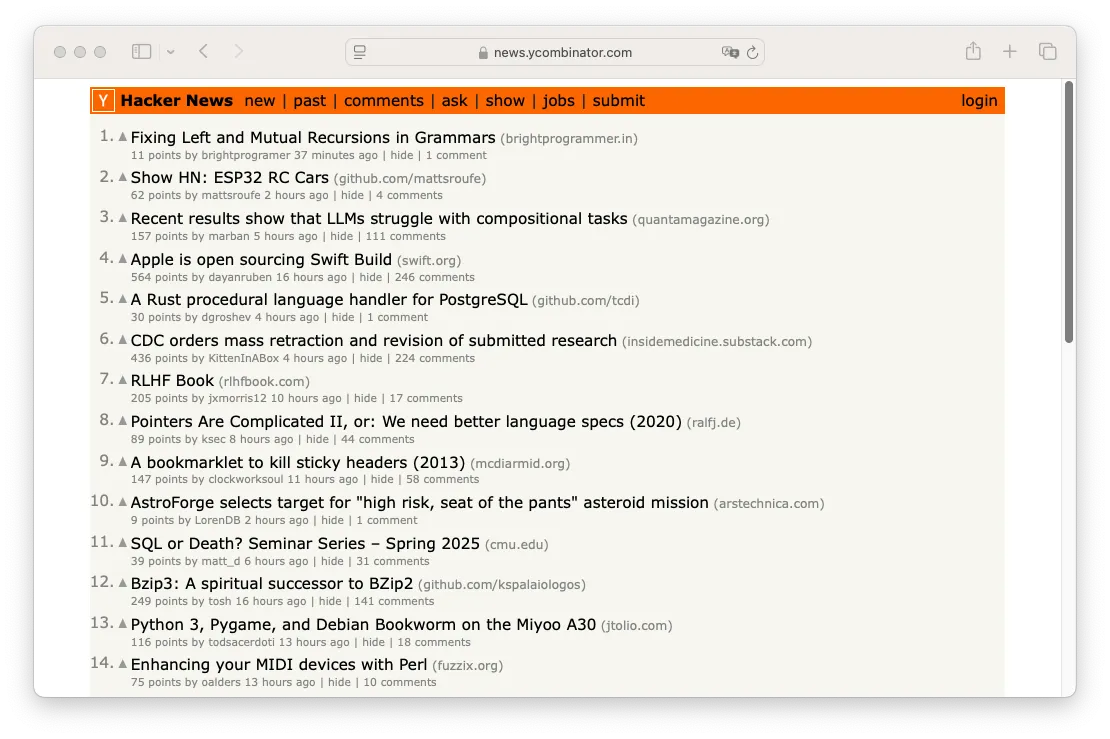Click the Y Combinator logo icon
Image resolution: width=1110 pixels, height=739 pixels.
[x=103, y=101]
